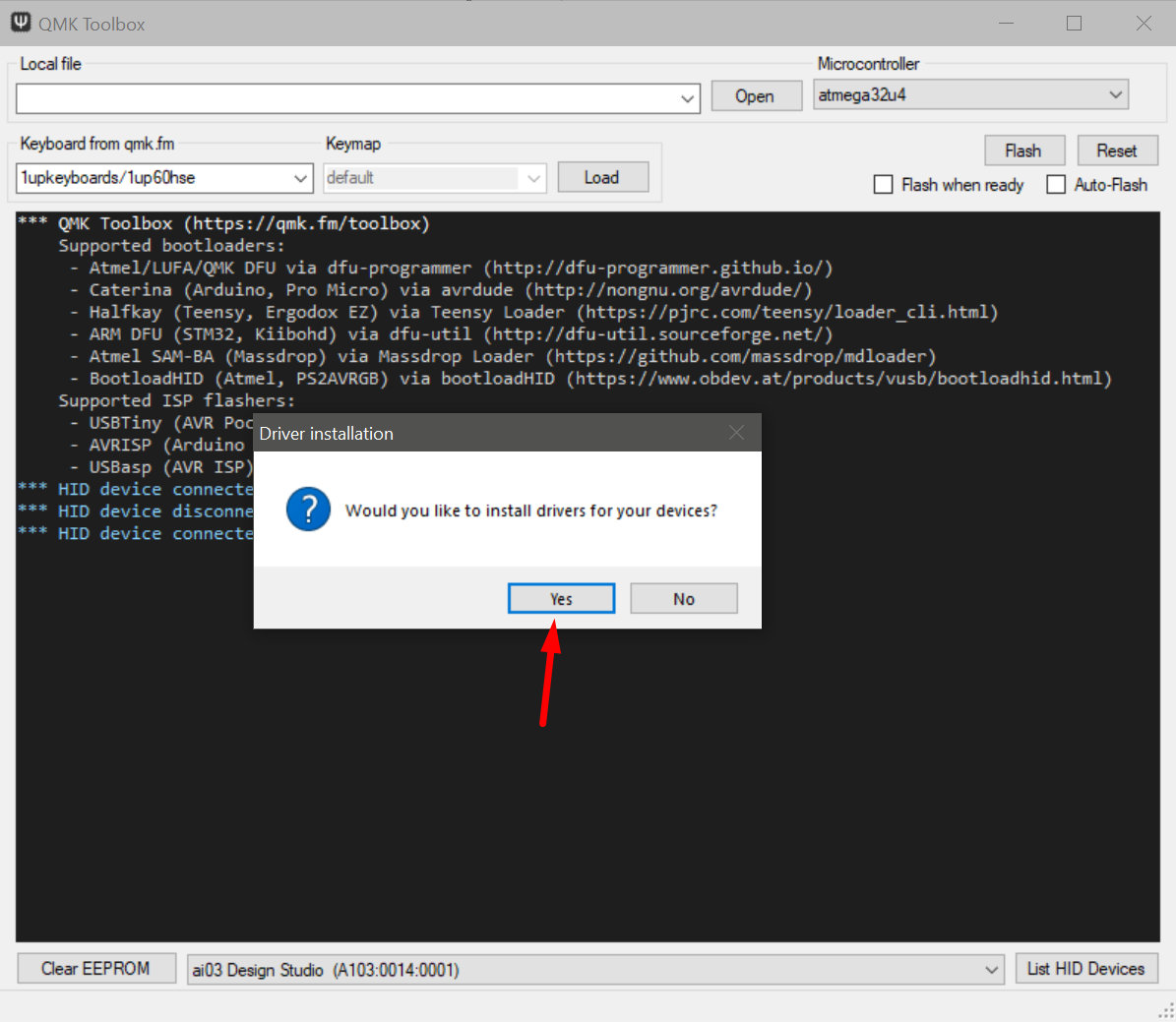This screenshot has width=1176, height=1022.
Task: Click the Clear EEPROM button
Action: (x=95, y=969)
